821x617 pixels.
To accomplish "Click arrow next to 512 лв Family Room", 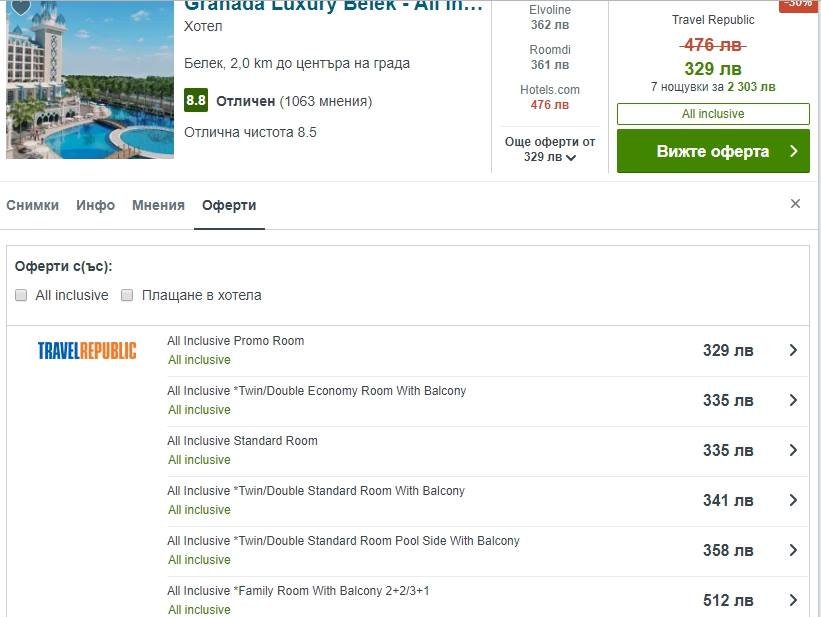I will pyautogui.click(x=793, y=600).
